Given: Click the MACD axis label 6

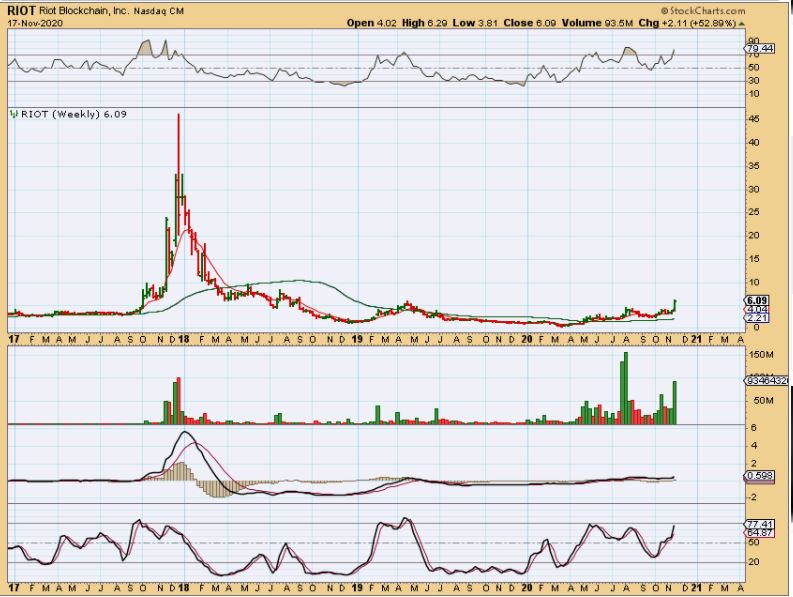Looking at the screenshot, I should [754, 428].
